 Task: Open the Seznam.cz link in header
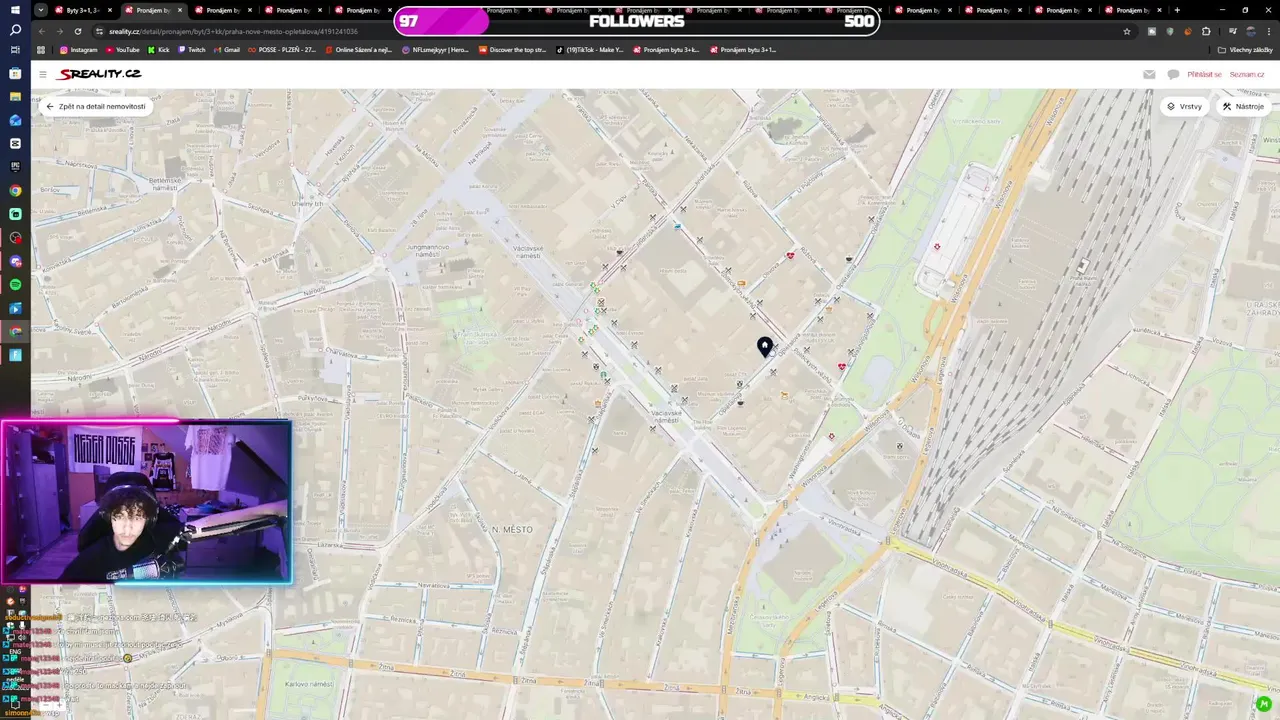pyautogui.click(x=1247, y=74)
